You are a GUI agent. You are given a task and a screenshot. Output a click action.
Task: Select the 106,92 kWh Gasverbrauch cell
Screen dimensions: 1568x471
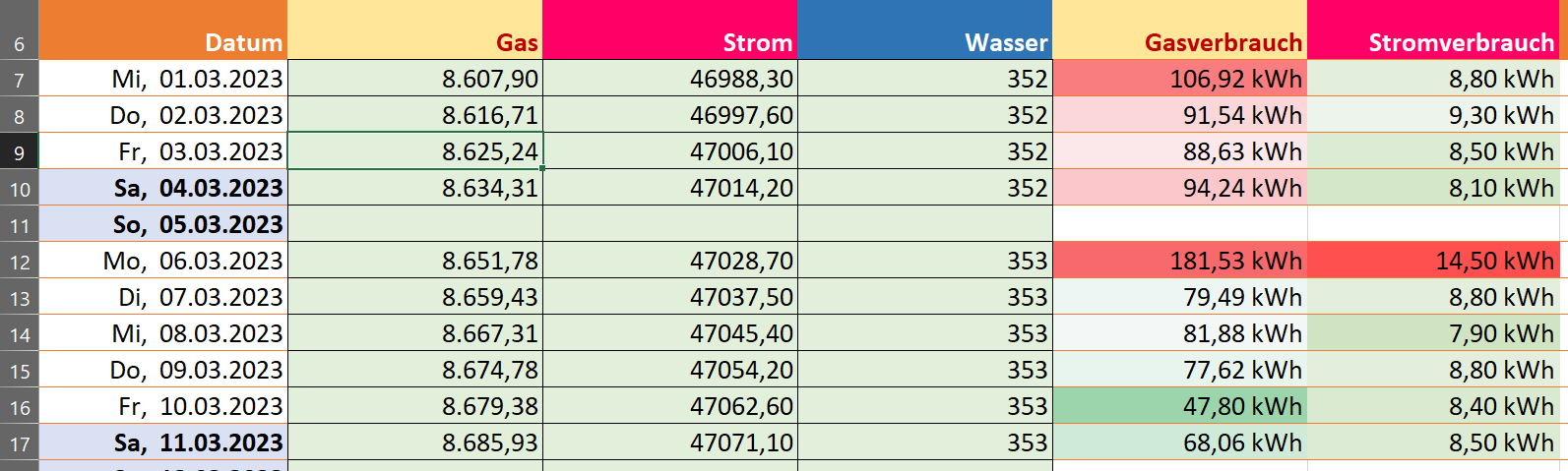(x=1179, y=79)
